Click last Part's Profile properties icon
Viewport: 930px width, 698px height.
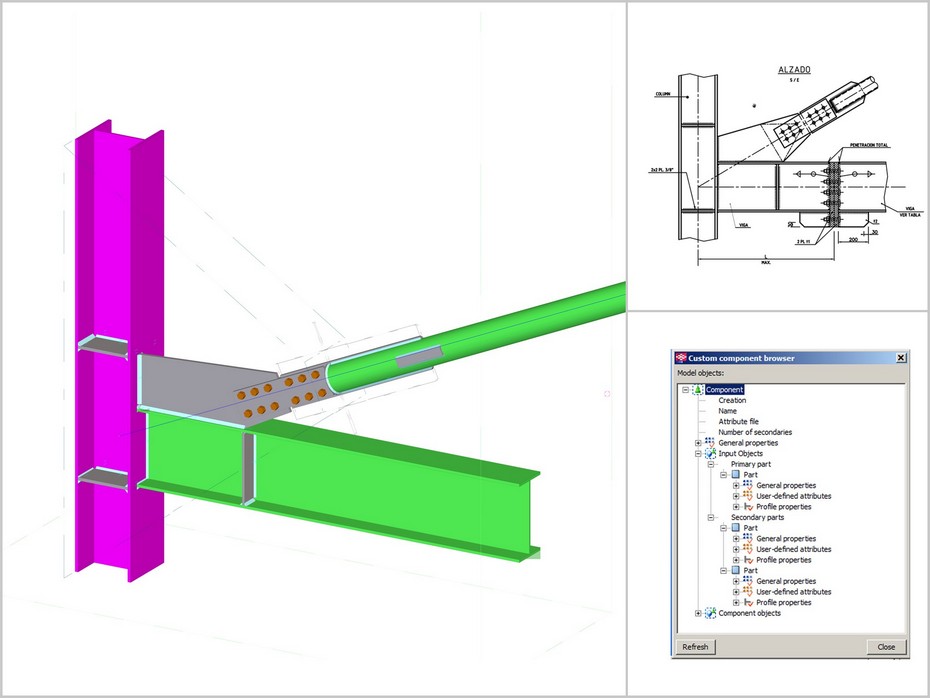748,603
